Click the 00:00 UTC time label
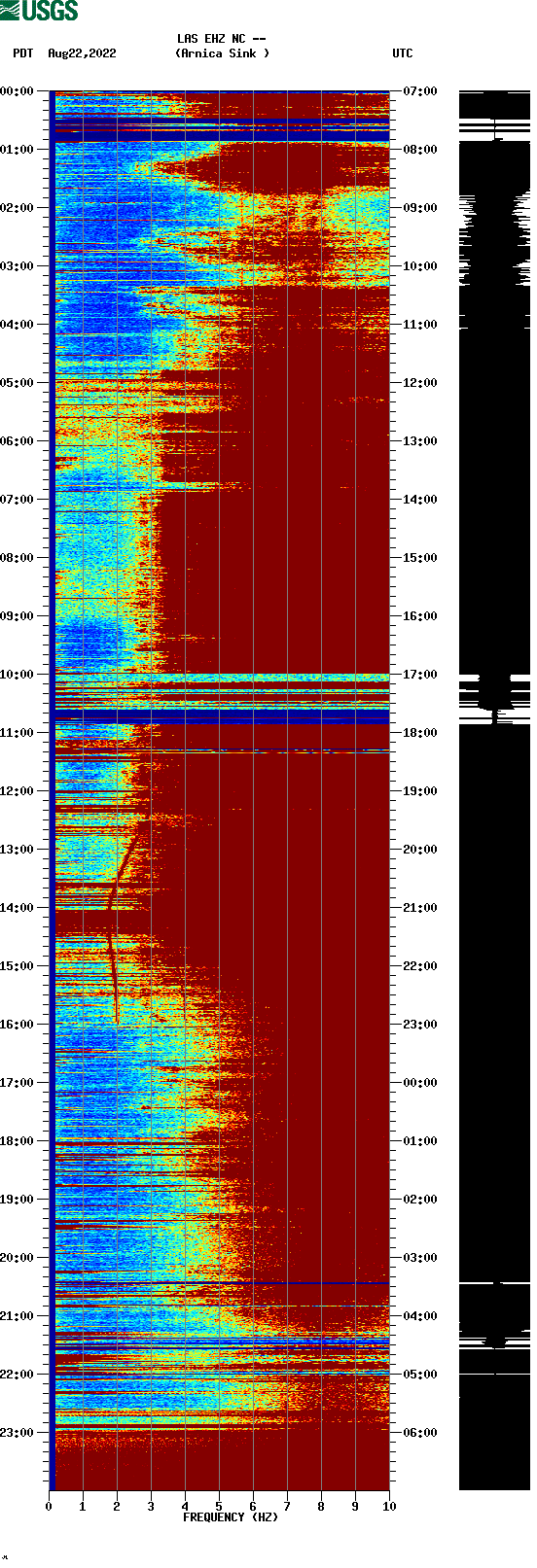537x1568 pixels. click(420, 1083)
